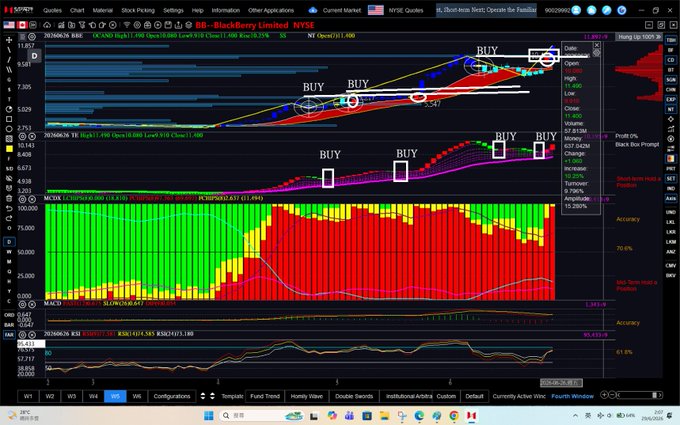
Task: Click the zoom in plus icon at the bottom right
Action: pos(604,395)
